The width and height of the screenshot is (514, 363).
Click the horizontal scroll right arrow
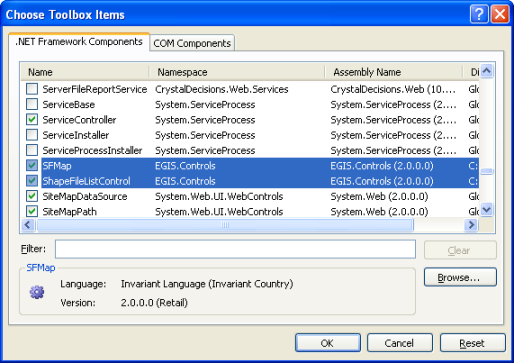tap(471, 225)
